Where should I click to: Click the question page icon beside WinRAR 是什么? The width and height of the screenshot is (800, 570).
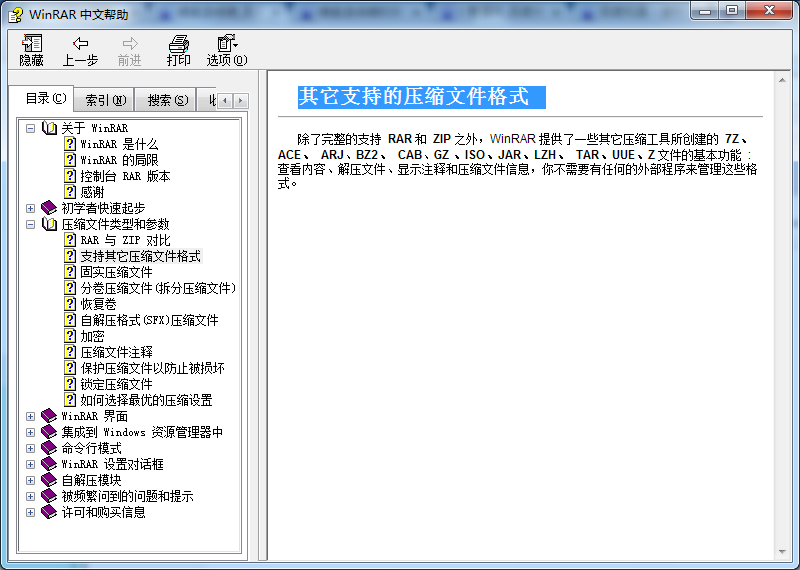click(x=70, y=144)
